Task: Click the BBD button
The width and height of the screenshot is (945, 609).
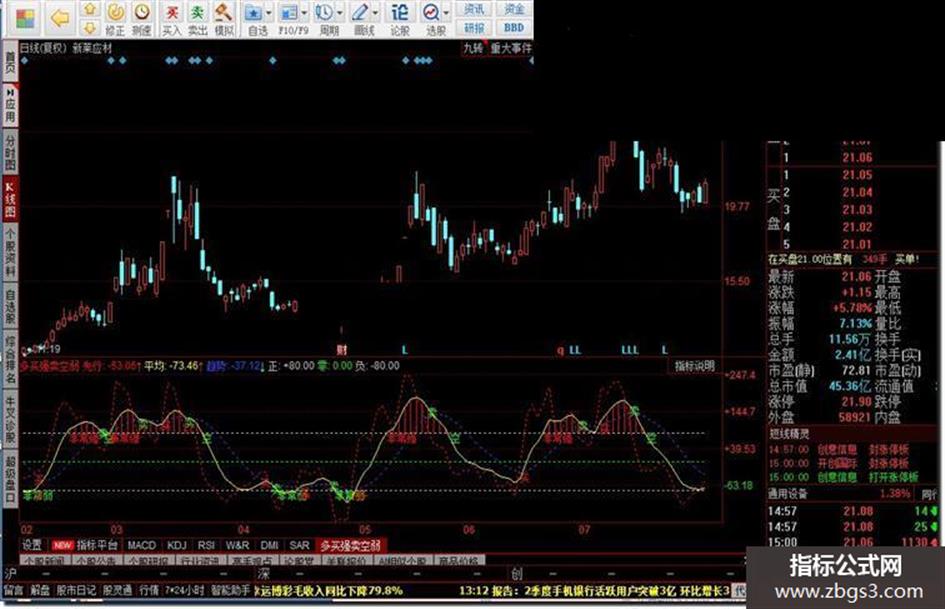Action: 513,28
